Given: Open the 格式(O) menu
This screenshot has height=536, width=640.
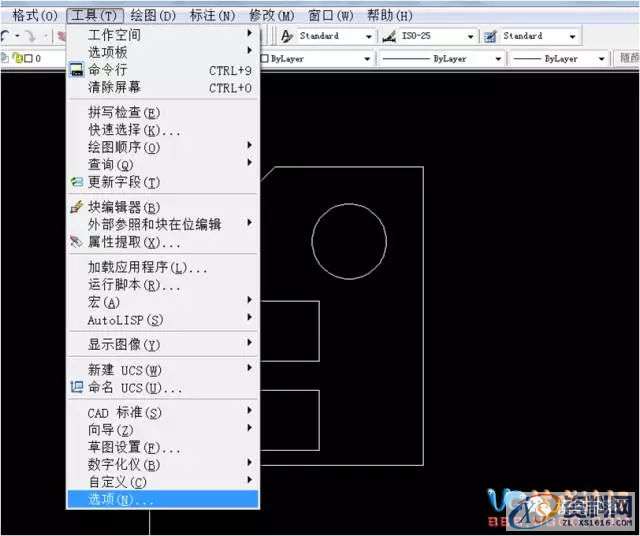Looking at the screenshot, I should (x=34, y=16).
